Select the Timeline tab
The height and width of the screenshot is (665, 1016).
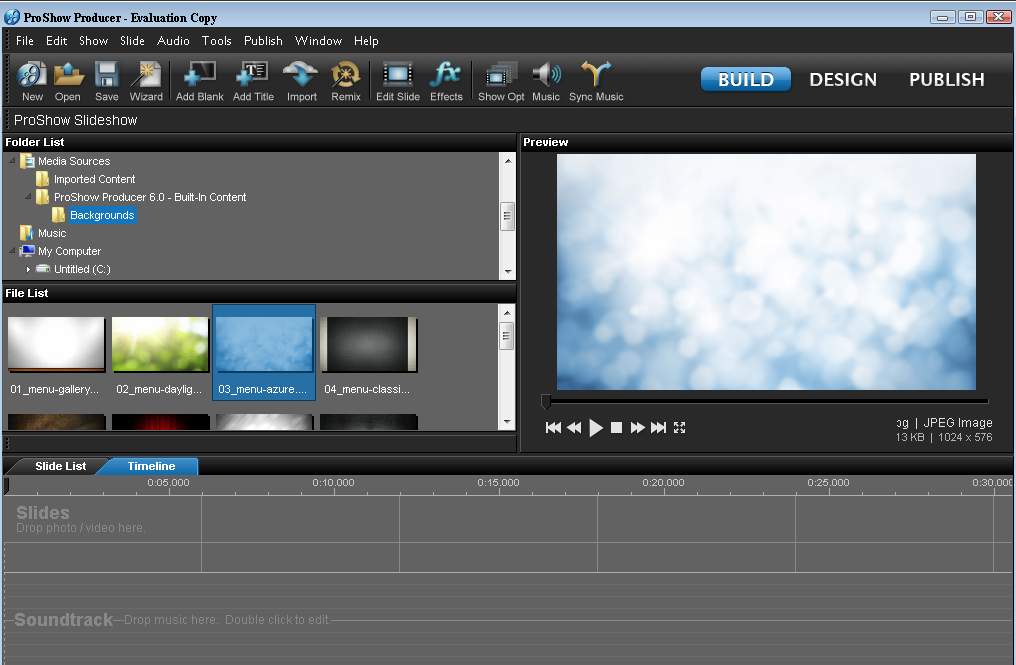click(x=151, y=466)
